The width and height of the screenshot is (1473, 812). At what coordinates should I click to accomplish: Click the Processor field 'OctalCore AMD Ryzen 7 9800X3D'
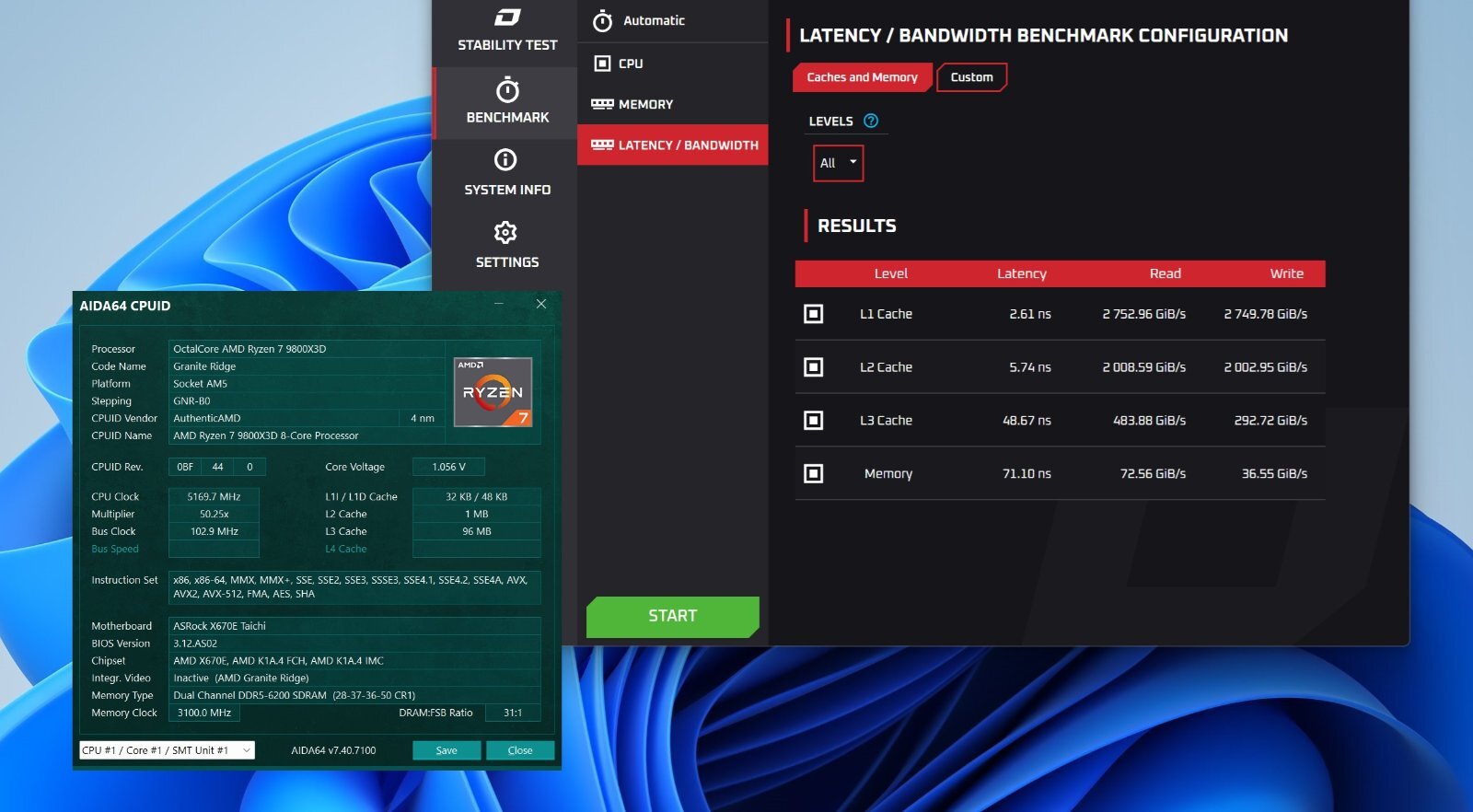tap(307, 349)
